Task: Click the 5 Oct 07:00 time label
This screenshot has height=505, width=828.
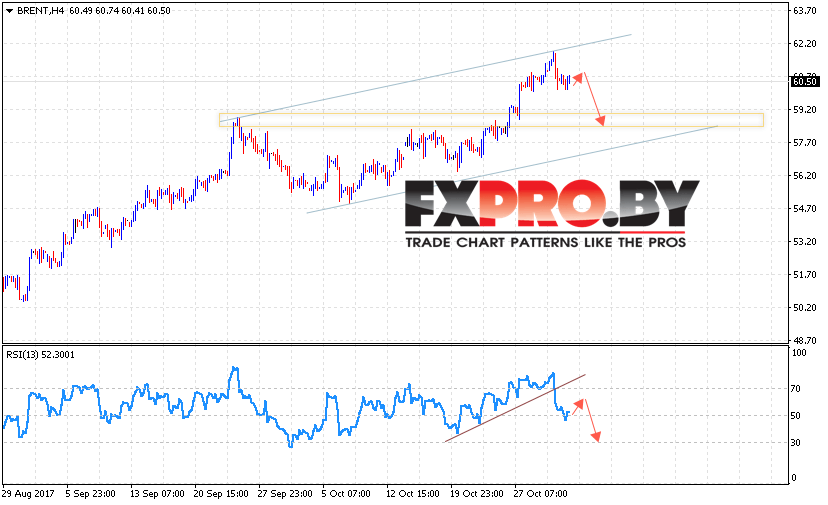Action: point(346,494)
